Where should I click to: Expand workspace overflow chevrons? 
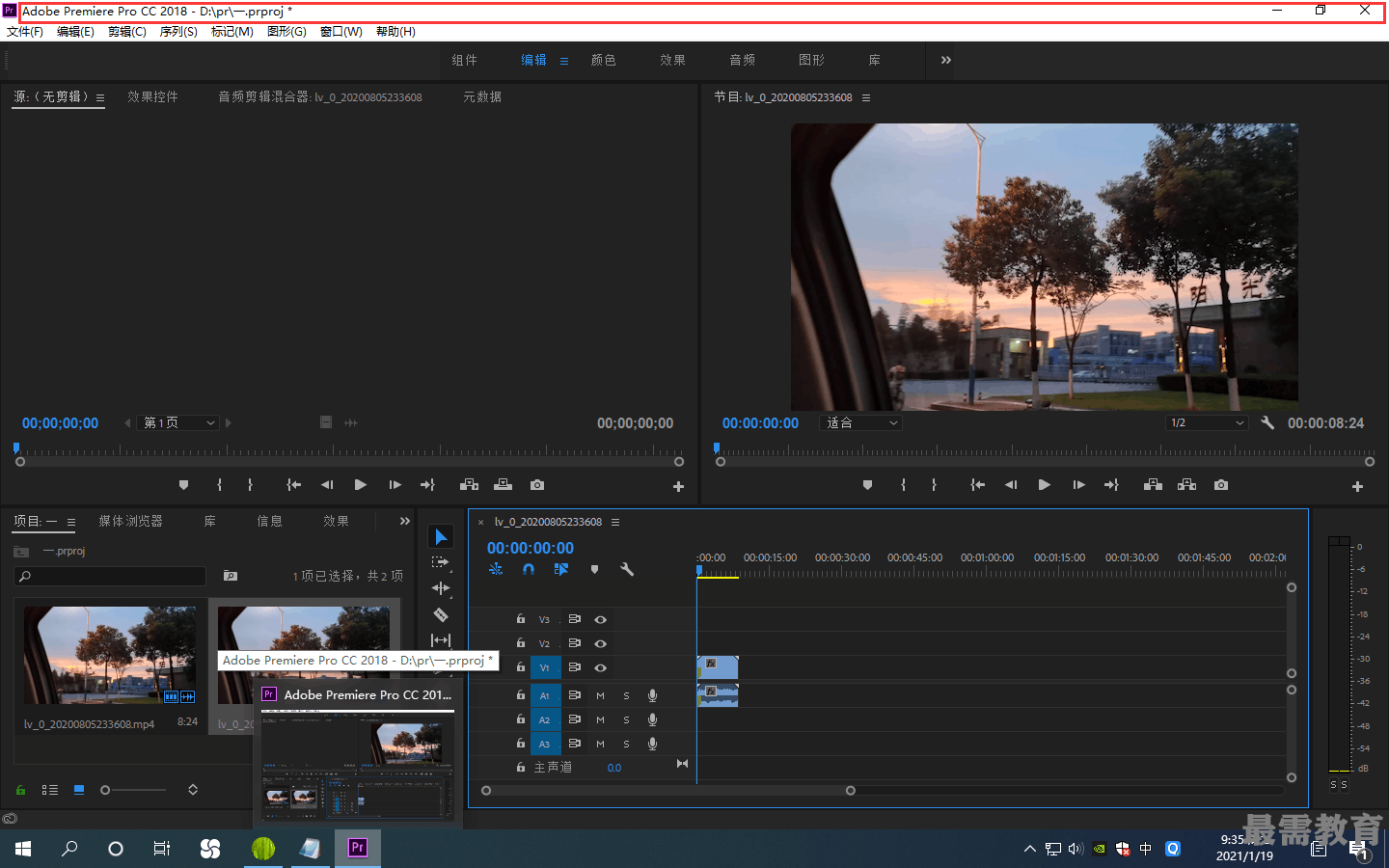[946, 60]
